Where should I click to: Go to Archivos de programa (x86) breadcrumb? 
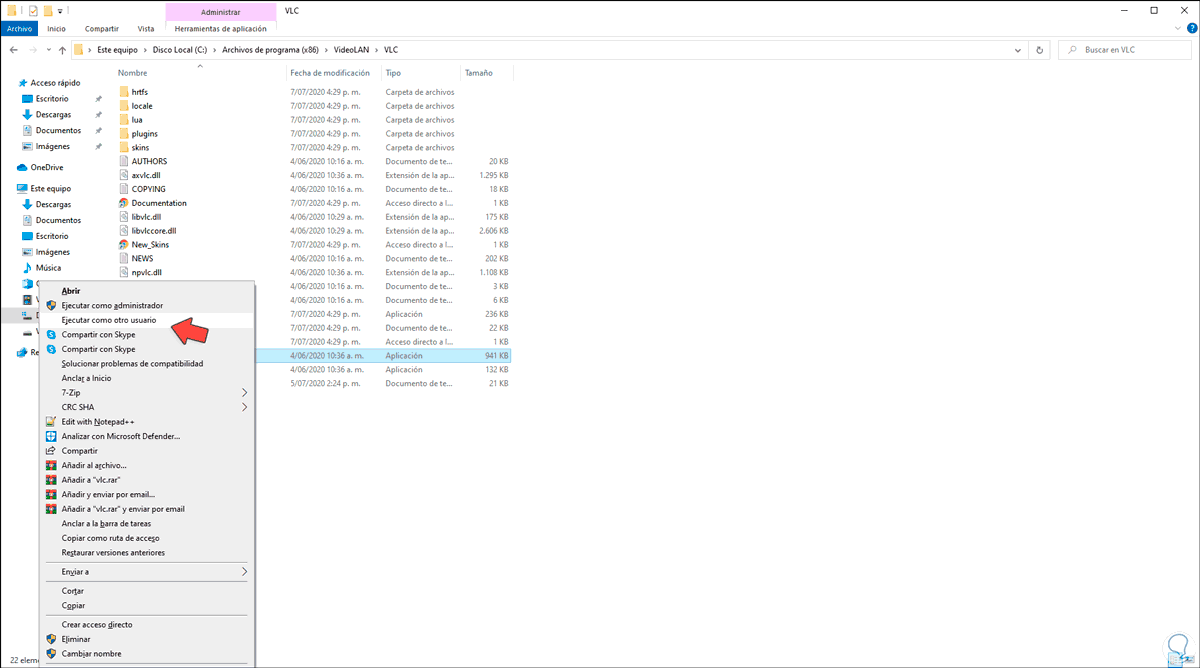(x=270, y=50)
